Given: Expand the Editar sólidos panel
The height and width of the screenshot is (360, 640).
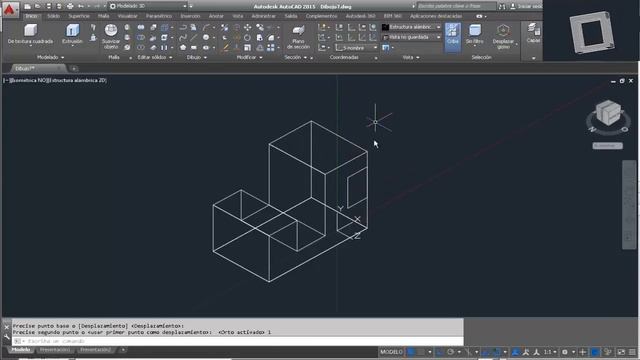Looking at the screenshot, I should click(x=155, y=58).
